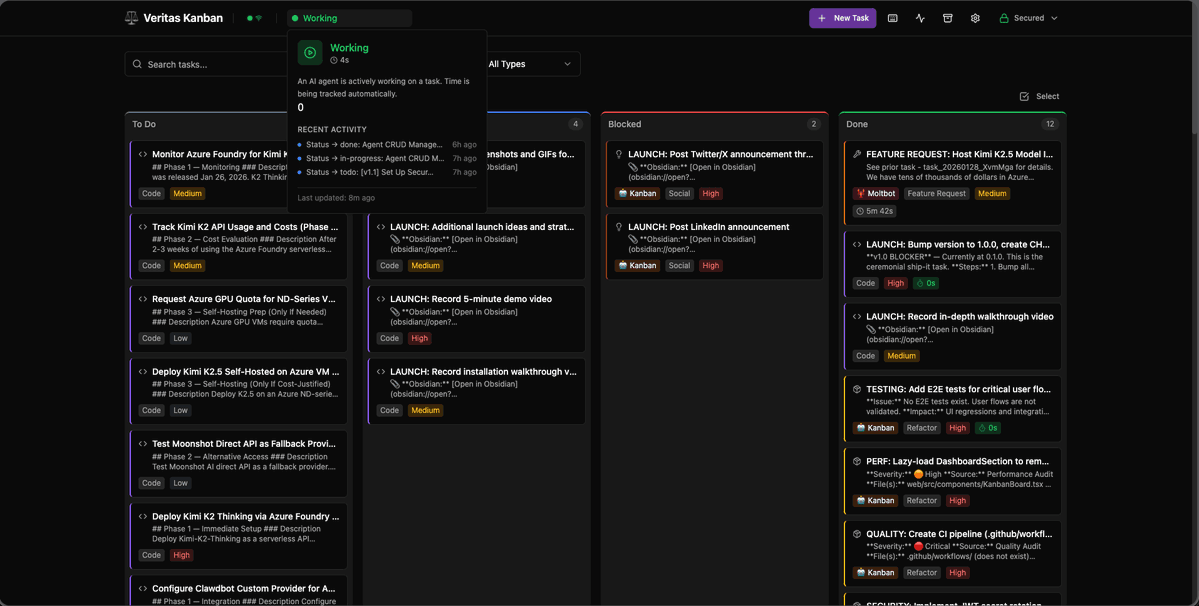Click the New Task button
Image resolution: width=1199 pixels, height=606 pixels.
coord(842,17)
